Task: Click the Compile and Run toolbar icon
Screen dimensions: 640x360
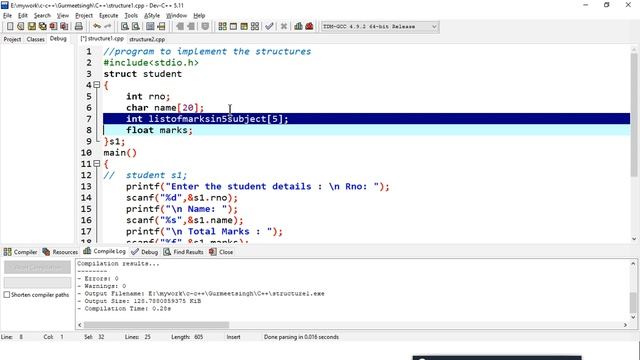Action: [x=244, y=27]
